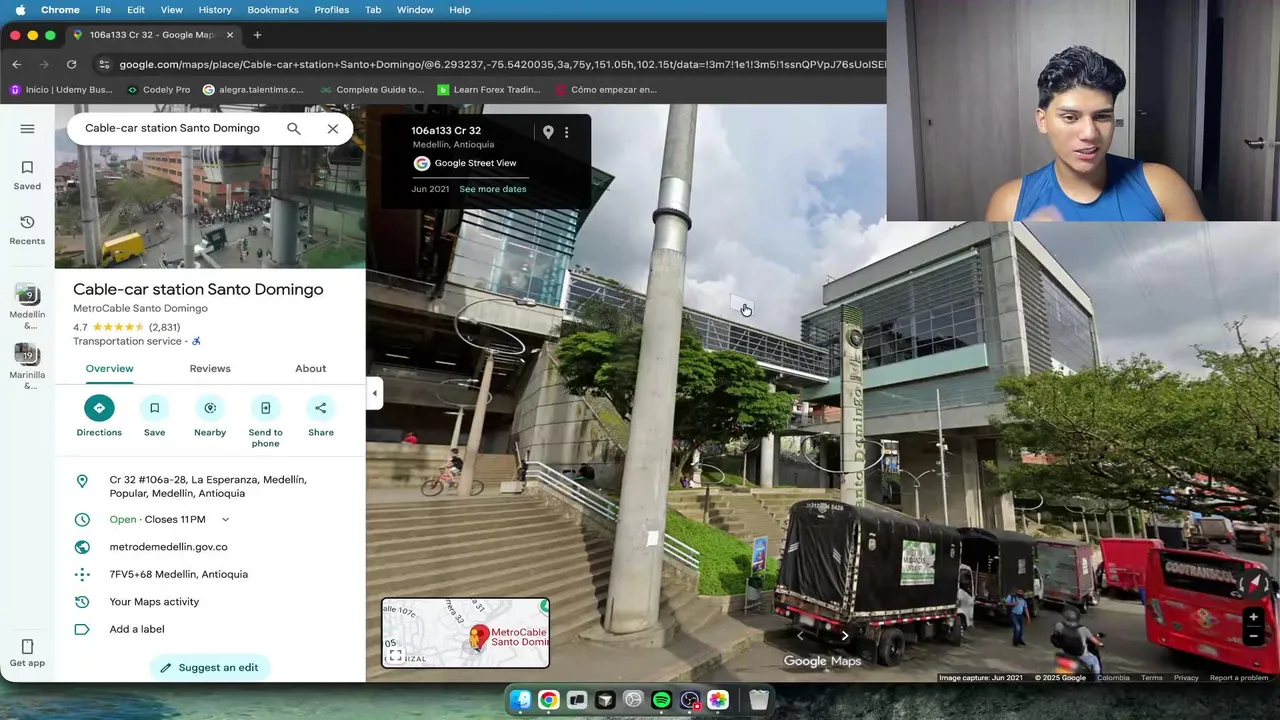Save this place with Save button

tap(154, 416)
